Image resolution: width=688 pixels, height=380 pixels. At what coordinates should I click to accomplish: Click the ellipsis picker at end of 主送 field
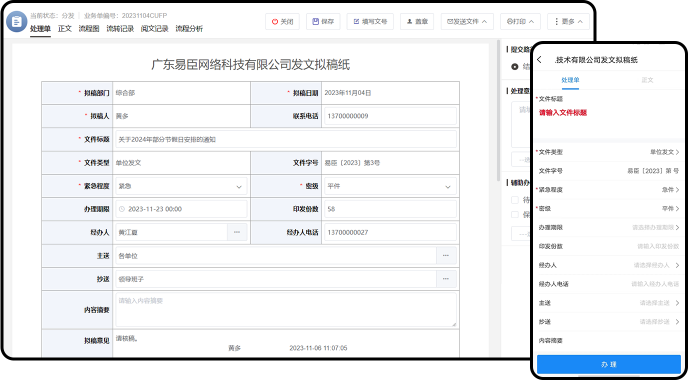pos(446,255)
